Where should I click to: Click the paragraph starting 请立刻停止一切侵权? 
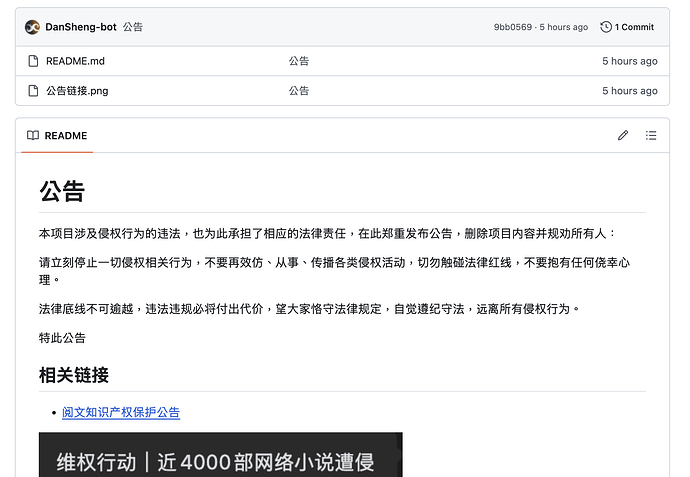click(334, 271)
